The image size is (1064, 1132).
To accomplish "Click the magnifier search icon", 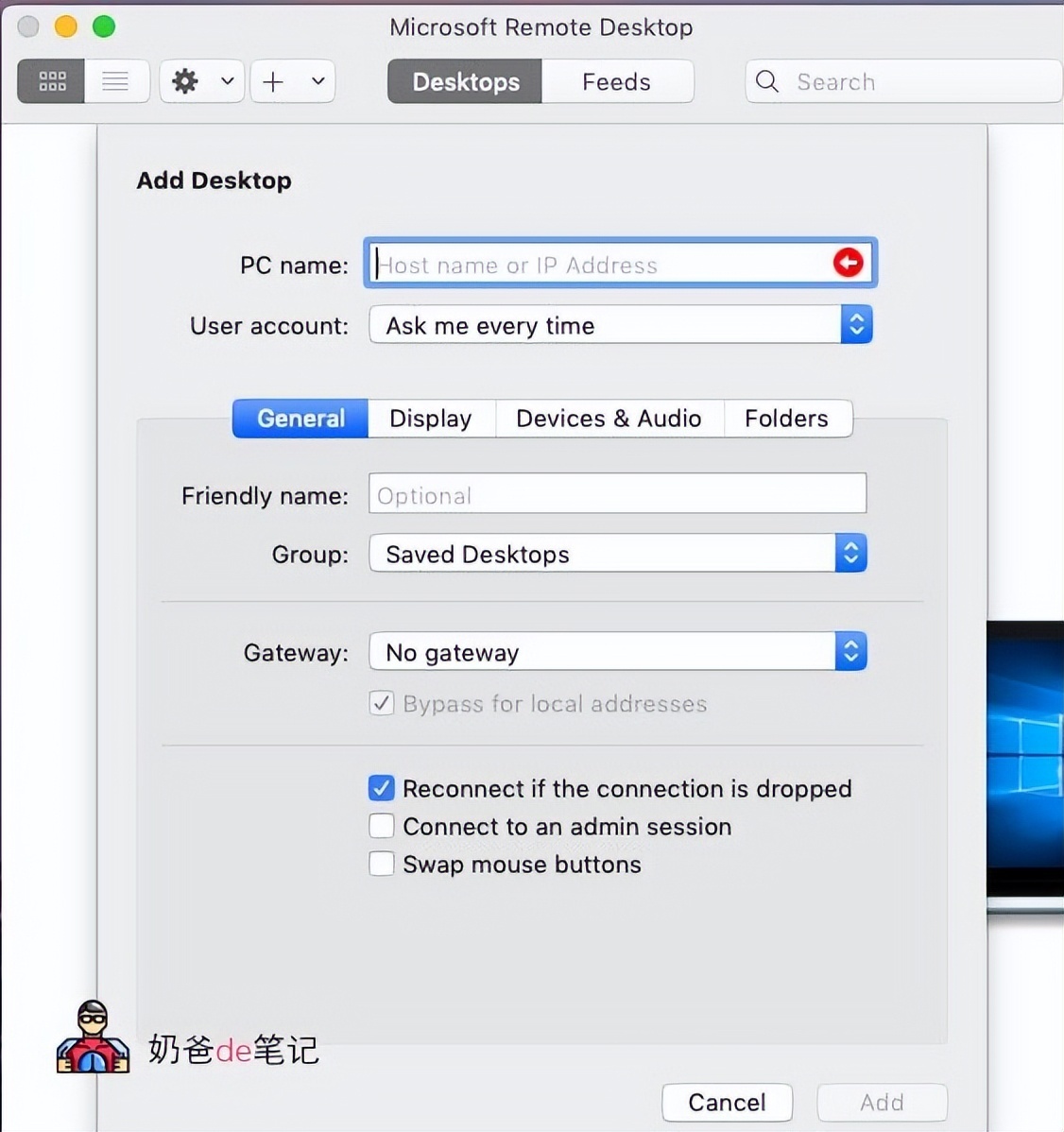I will (767, 81).
